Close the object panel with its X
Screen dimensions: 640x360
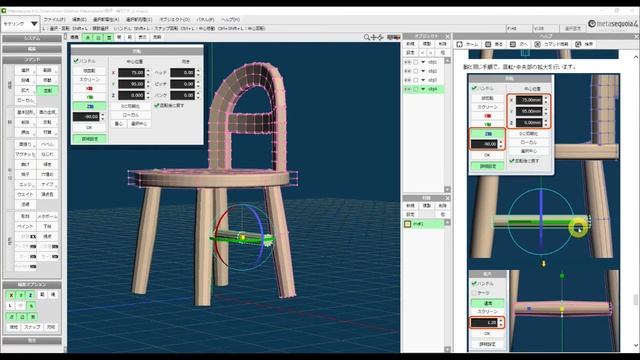(x=447, y=36)
